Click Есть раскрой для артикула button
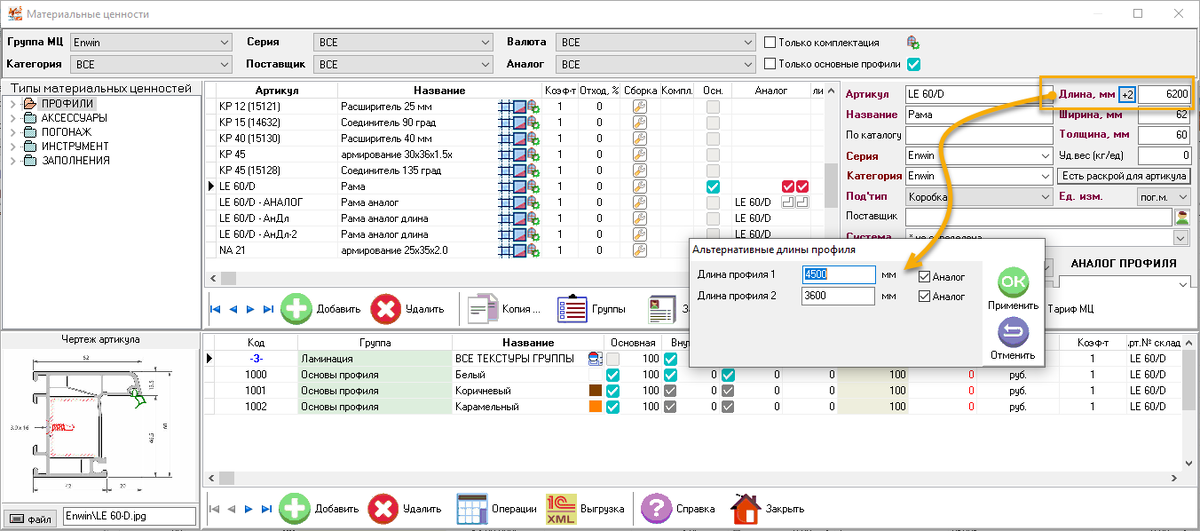This screenshot has width=1200, height=531. click(1124, 176)
